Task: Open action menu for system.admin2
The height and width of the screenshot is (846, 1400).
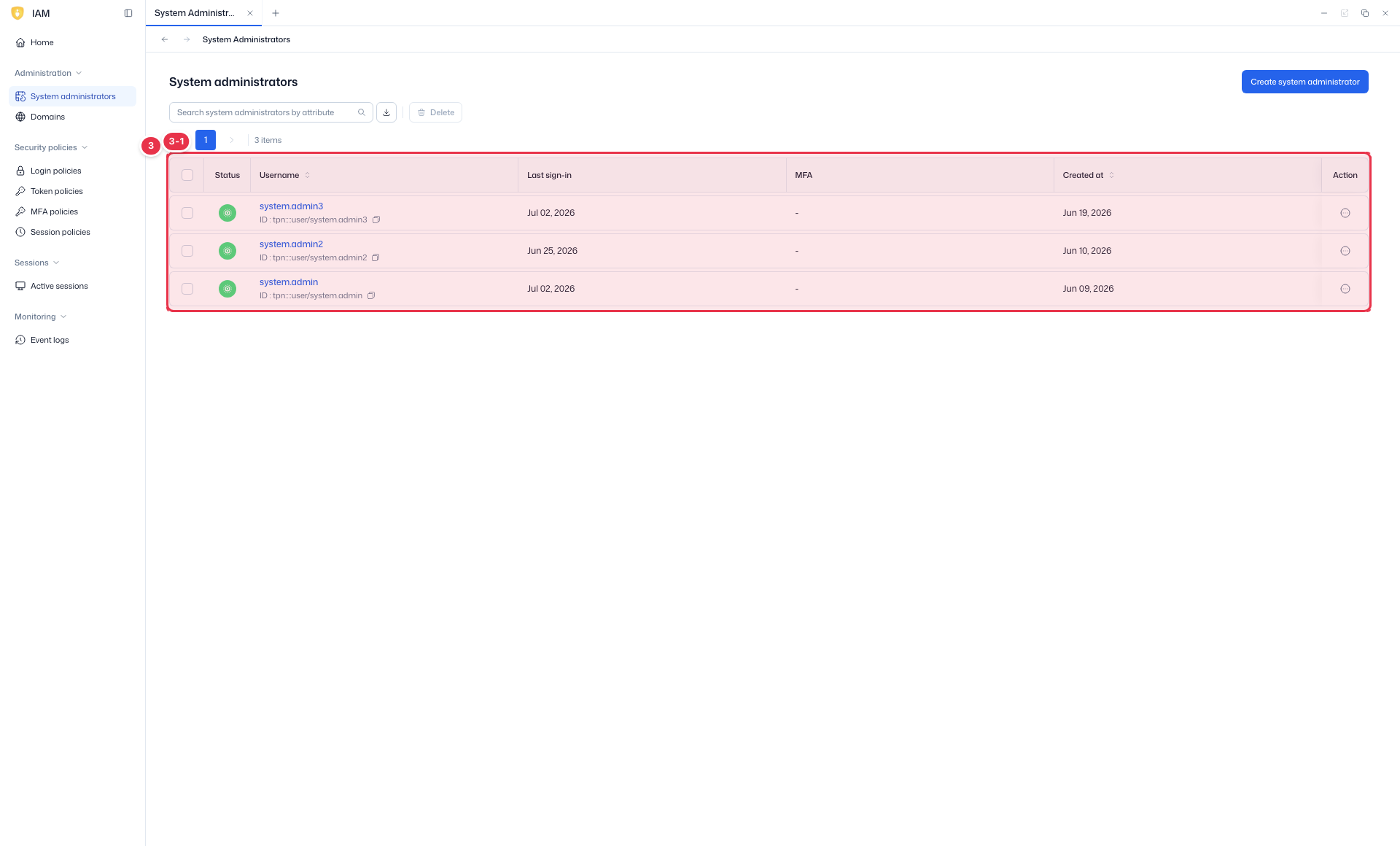Action: pyautogui.click(x=1345, y=251)
